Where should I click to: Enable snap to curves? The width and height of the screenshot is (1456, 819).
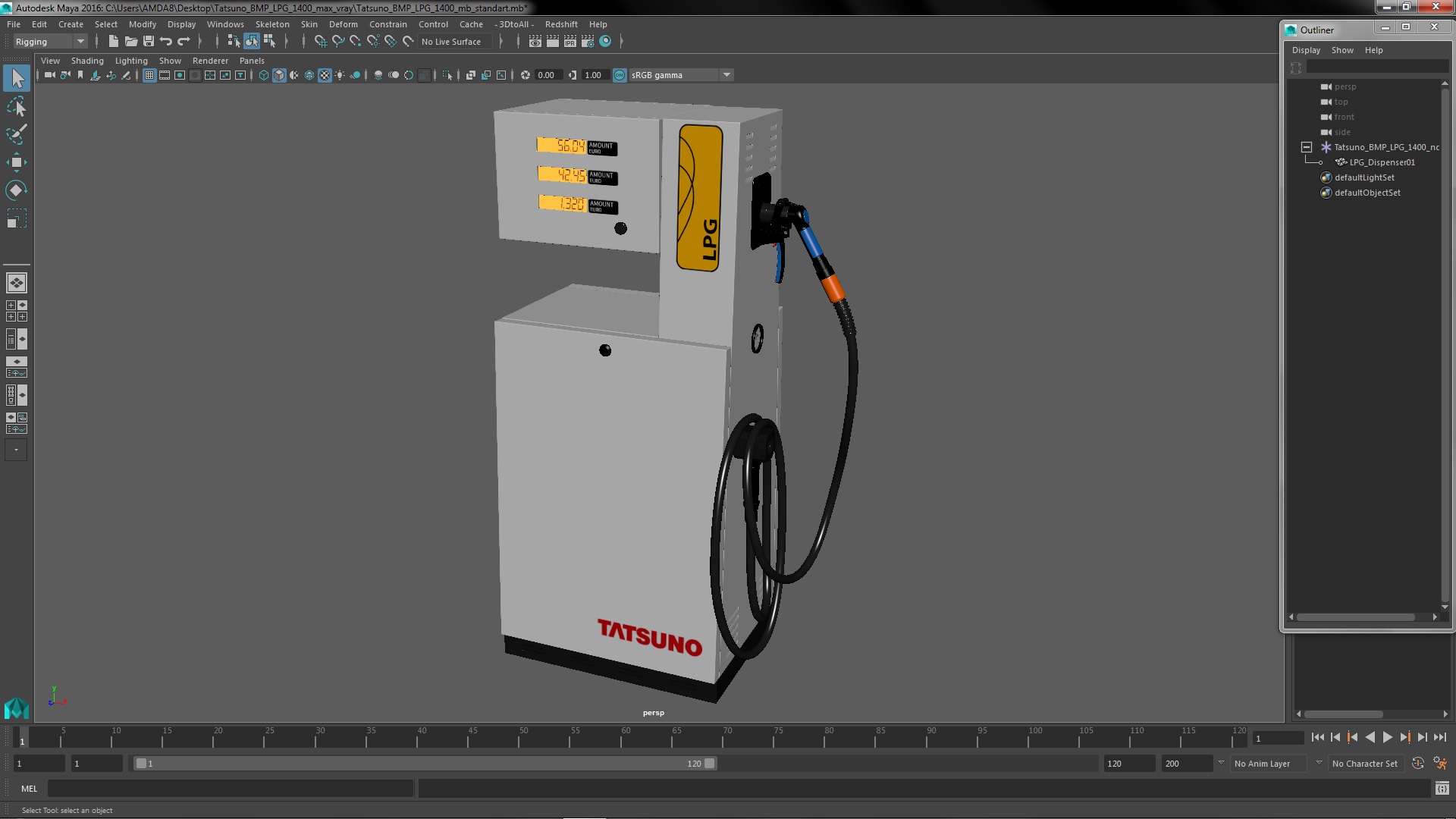338,42
